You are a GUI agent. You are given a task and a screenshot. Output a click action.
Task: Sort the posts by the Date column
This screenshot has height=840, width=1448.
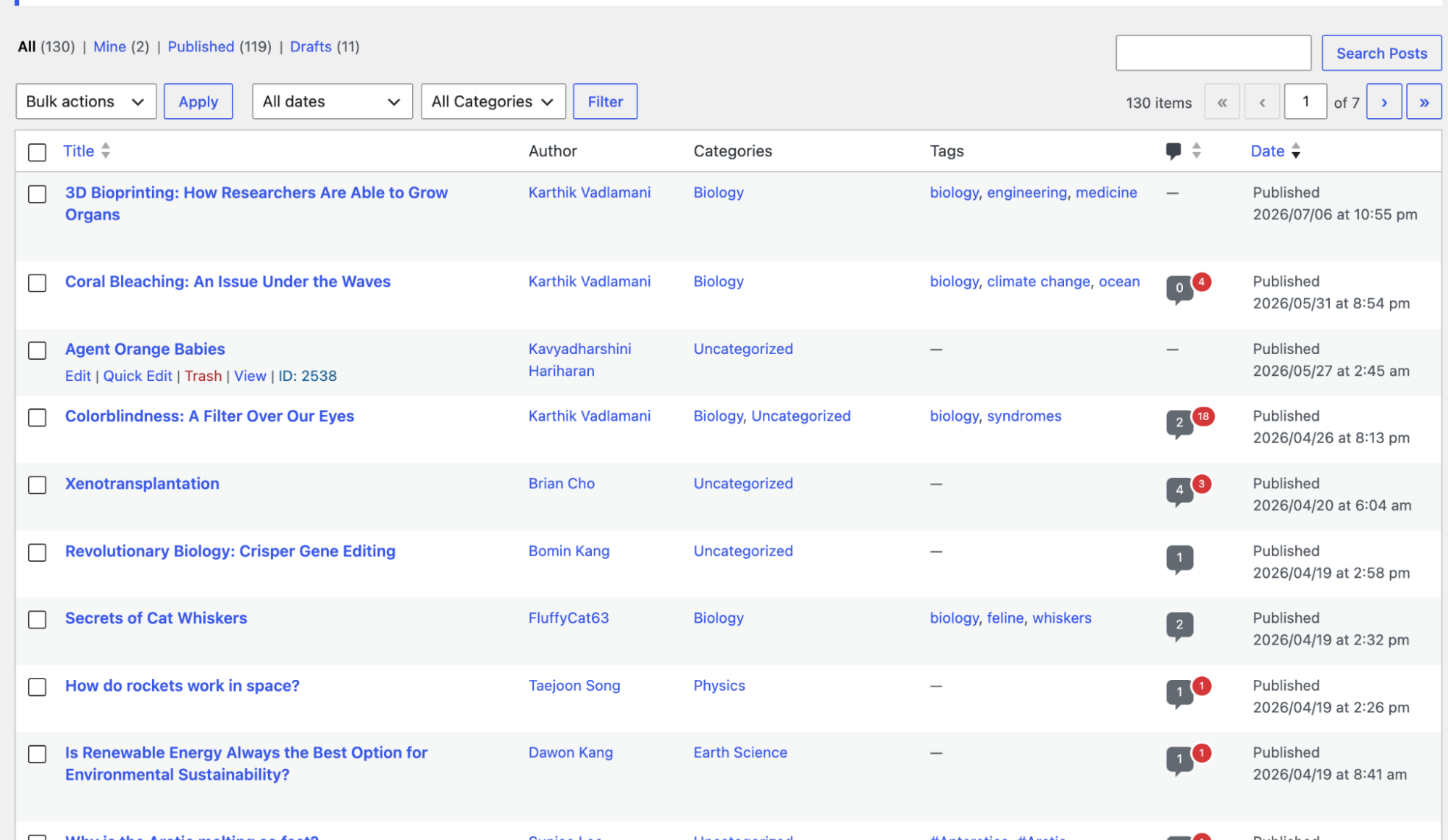1268,151
